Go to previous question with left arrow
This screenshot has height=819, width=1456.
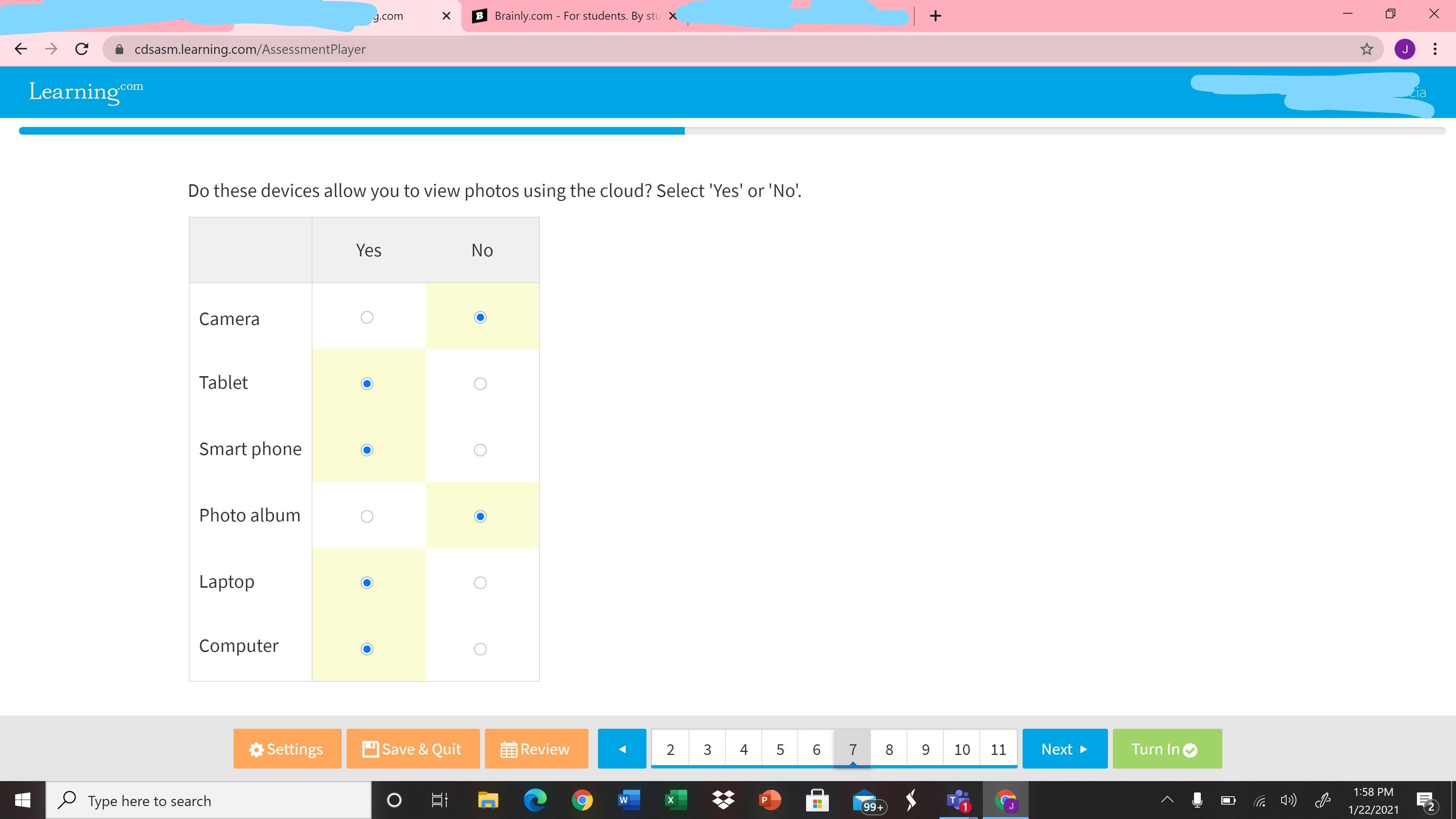pos(622,749)
